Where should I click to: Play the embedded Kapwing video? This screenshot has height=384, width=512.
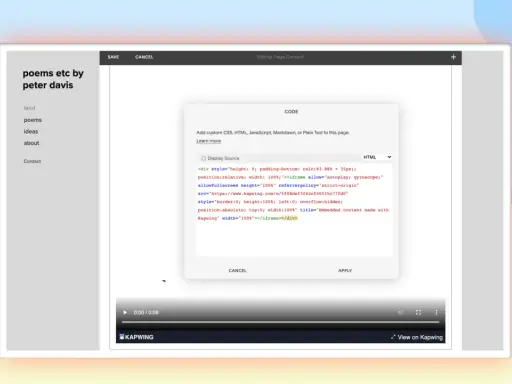tap(125, 312)
